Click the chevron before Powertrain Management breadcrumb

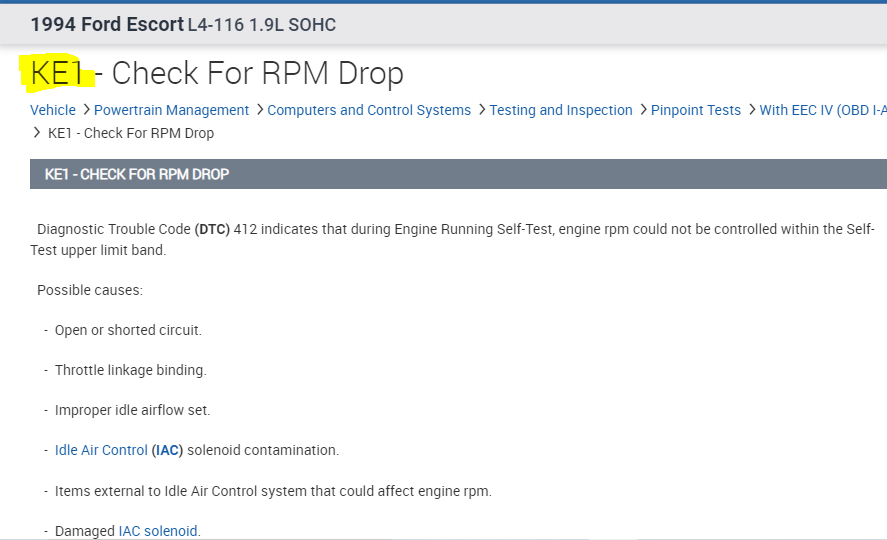[x=86, y=110]
